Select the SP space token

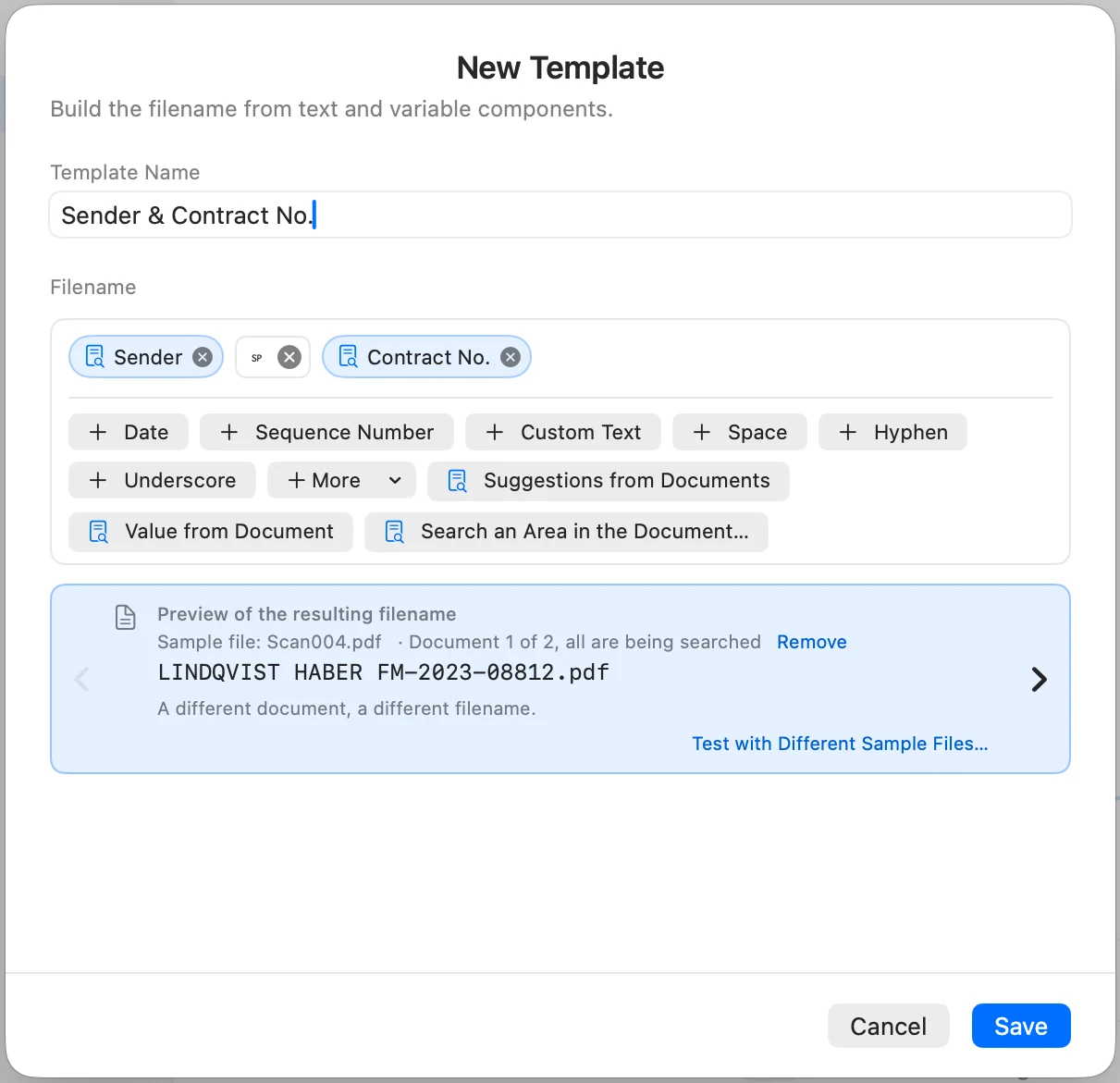point(273,357)
